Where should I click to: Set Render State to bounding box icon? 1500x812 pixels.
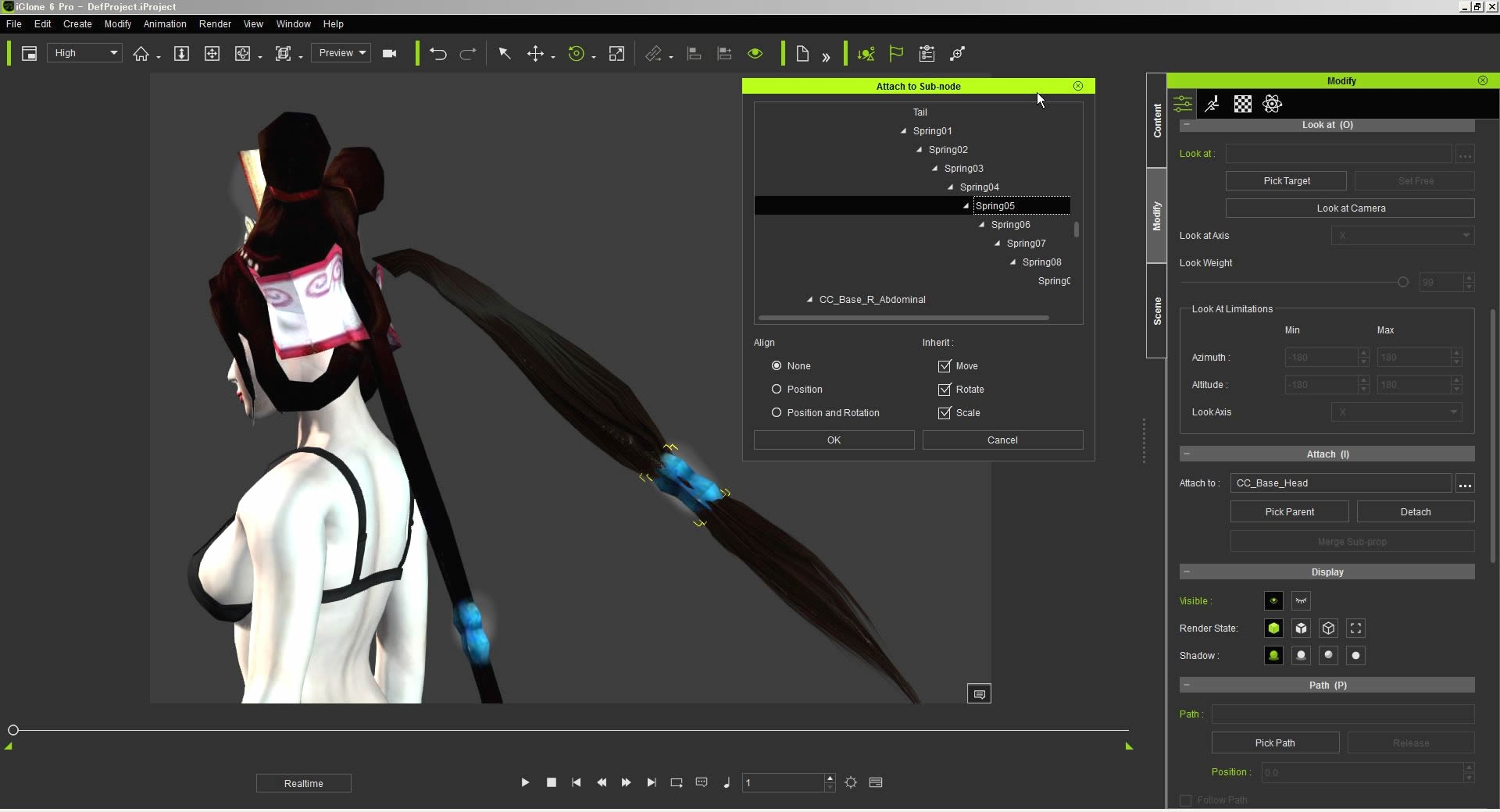1356,629
